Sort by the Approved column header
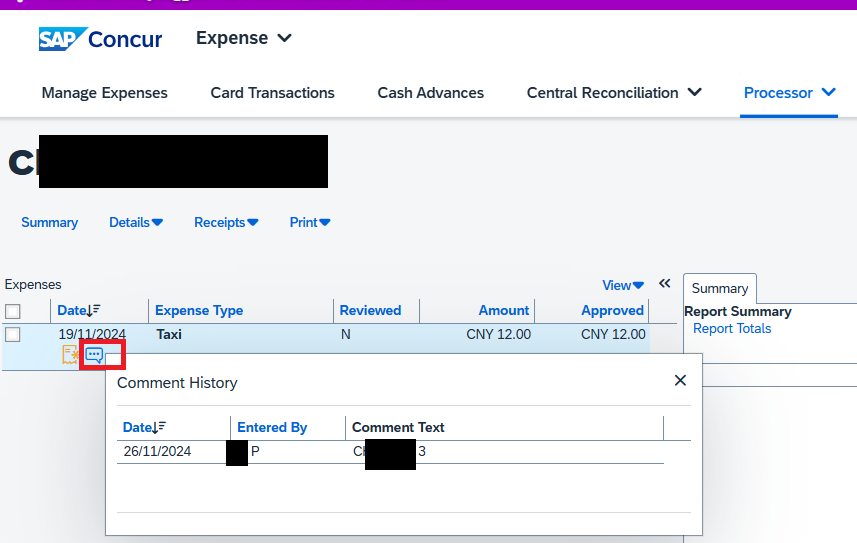 pos(612,311)
